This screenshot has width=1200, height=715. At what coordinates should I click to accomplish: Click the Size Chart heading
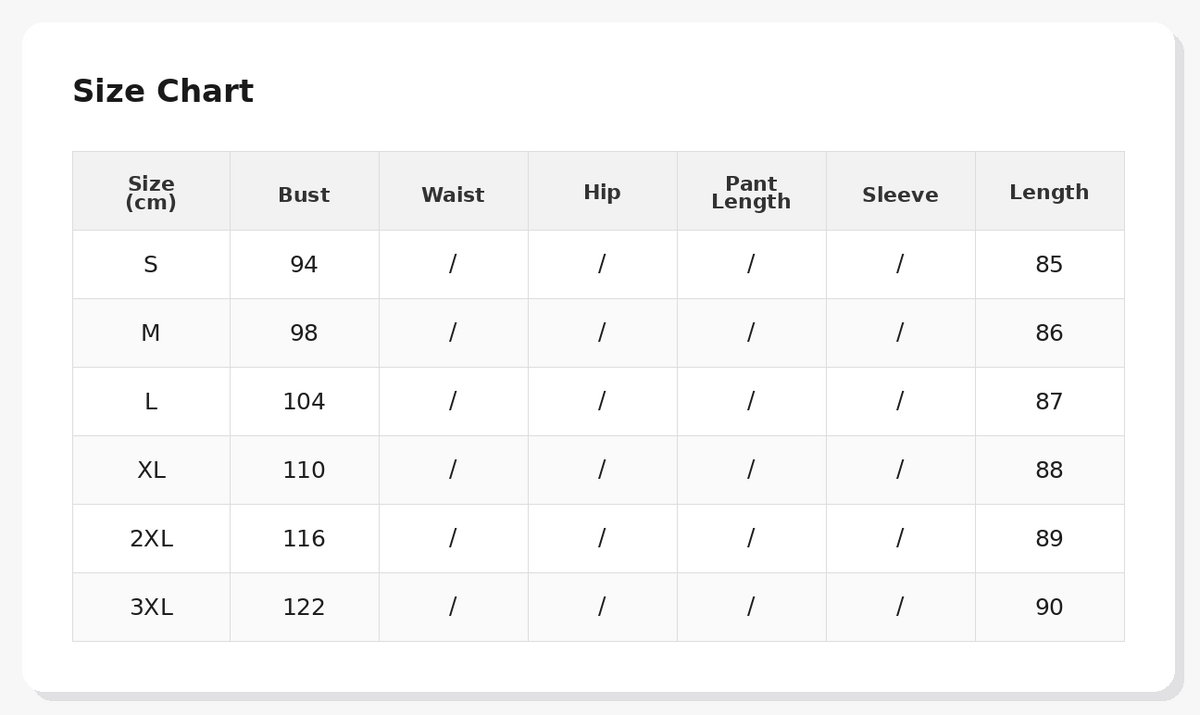(x=163, y=92)
